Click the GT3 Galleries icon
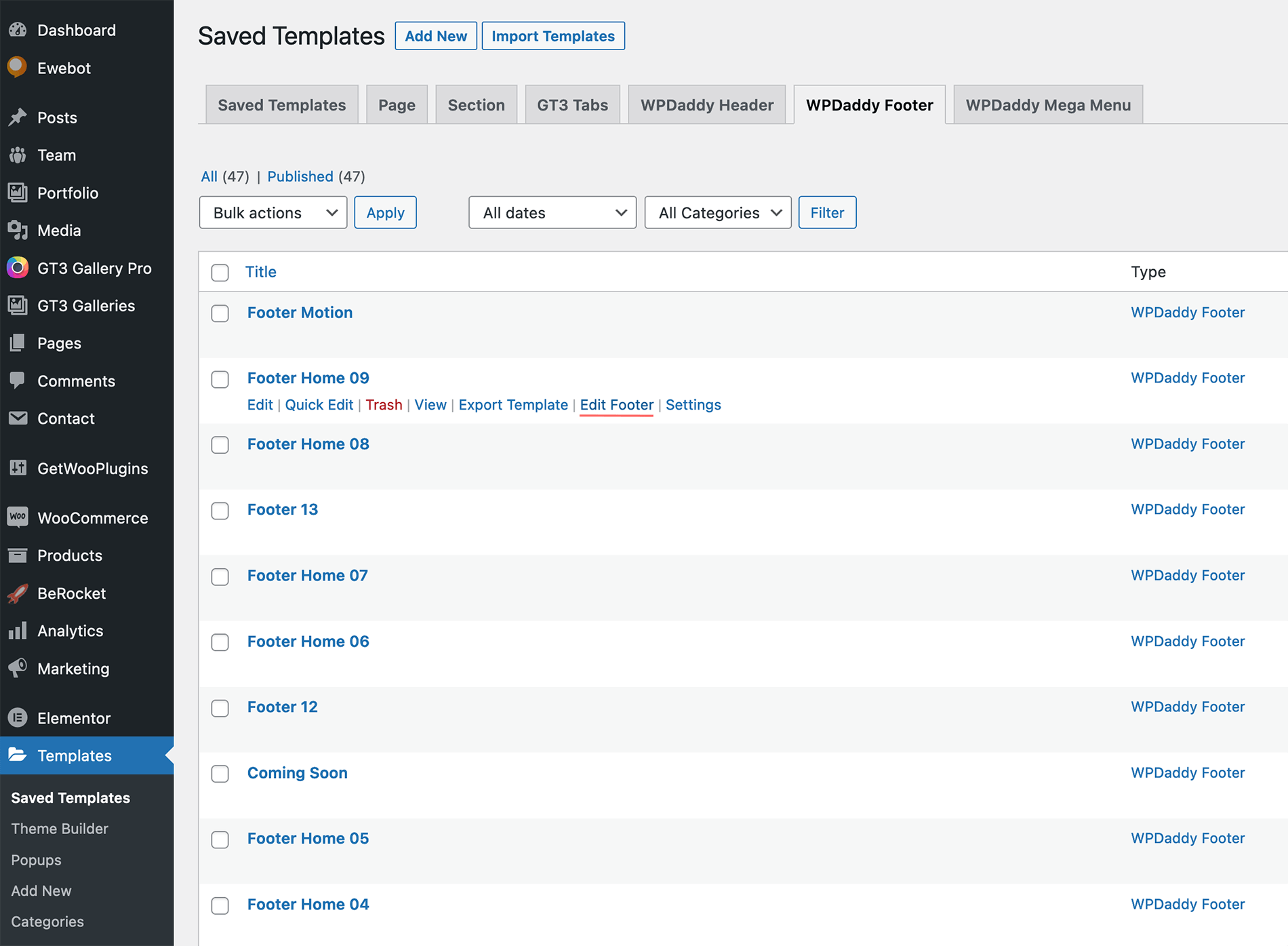Image resolution: width=1288 pixels, height=946 pixels. pos(18,305)
